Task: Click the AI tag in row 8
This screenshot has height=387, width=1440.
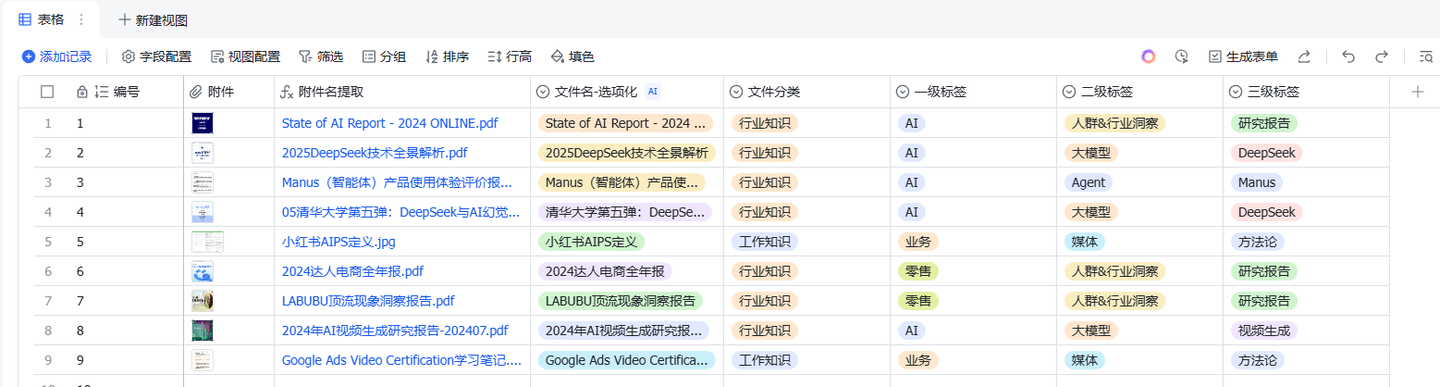Action: pyautogui.click(x=911, y=331)
